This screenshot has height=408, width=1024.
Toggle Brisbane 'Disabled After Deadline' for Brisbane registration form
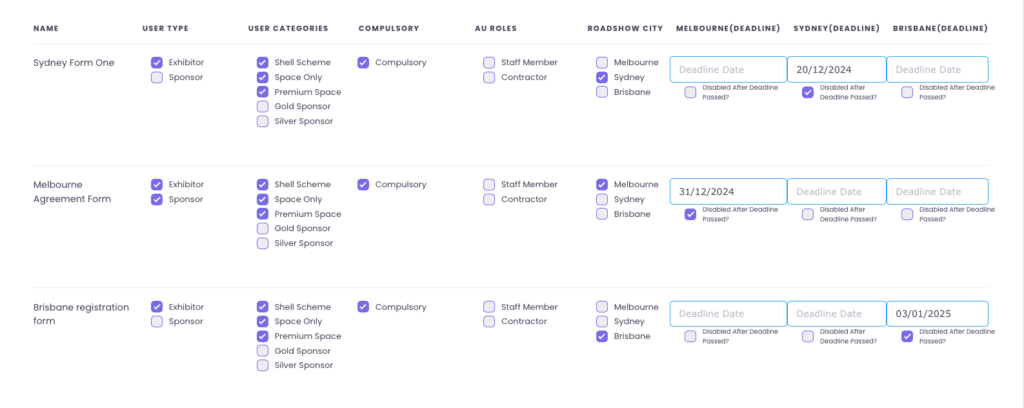click(x=907, y=336)
